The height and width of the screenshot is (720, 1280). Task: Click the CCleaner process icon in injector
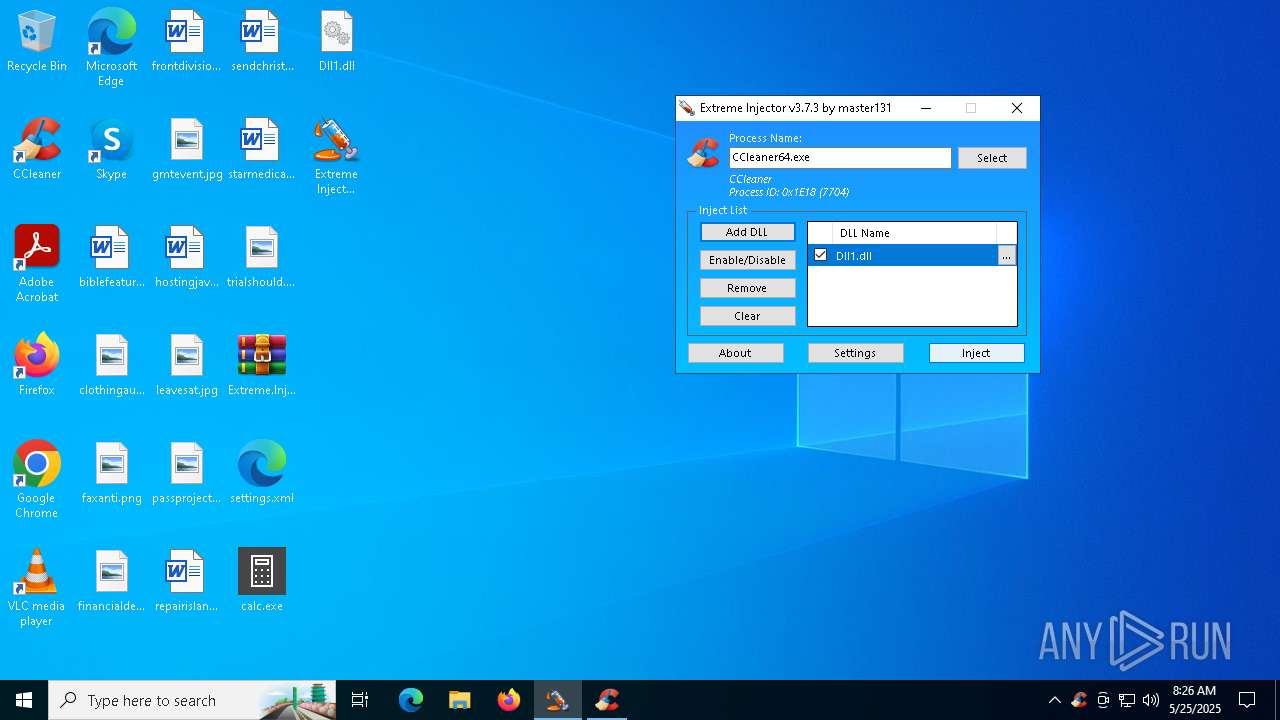[x=704, y=153]
